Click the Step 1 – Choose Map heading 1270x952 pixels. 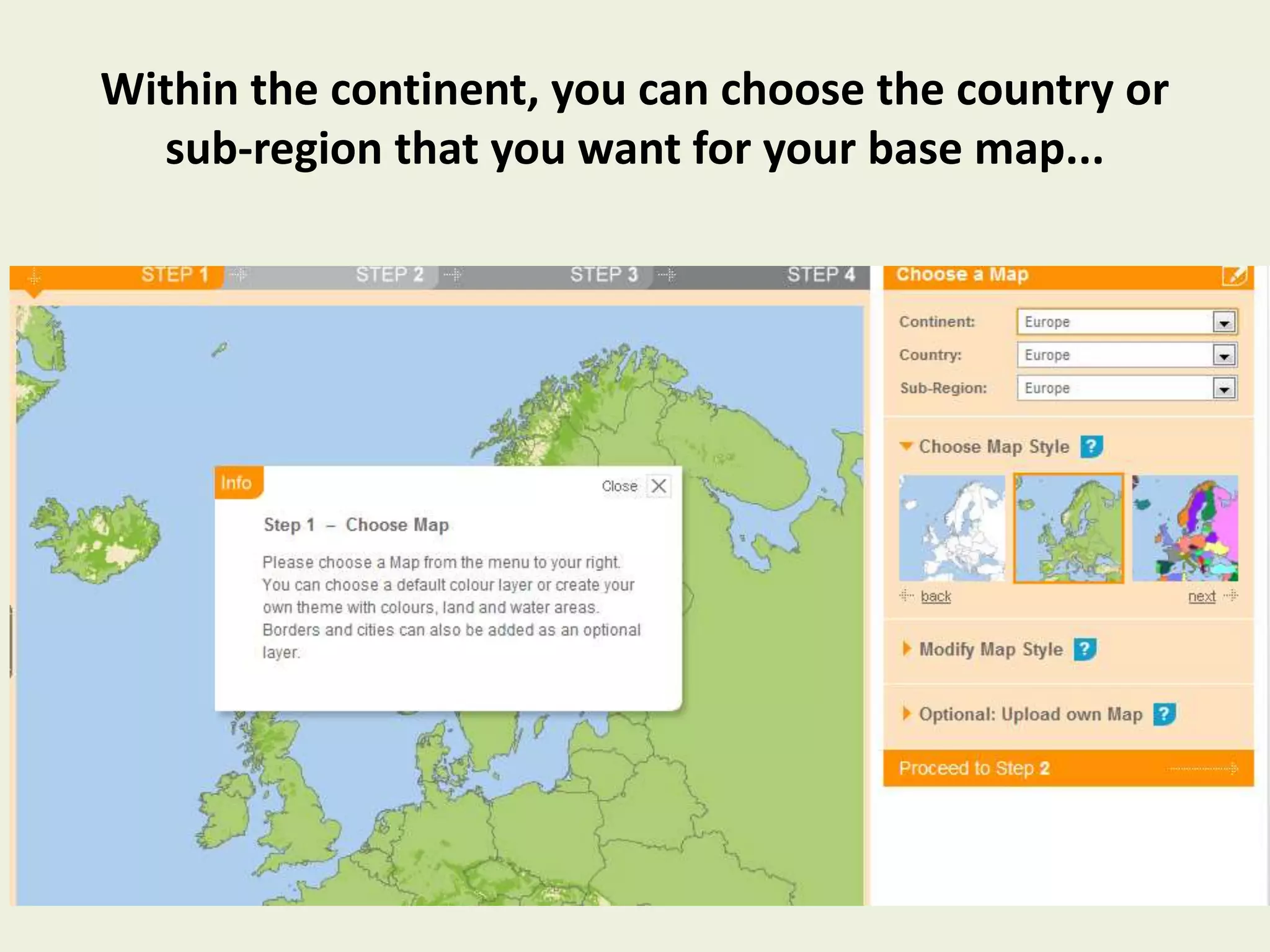coord(356,525)
